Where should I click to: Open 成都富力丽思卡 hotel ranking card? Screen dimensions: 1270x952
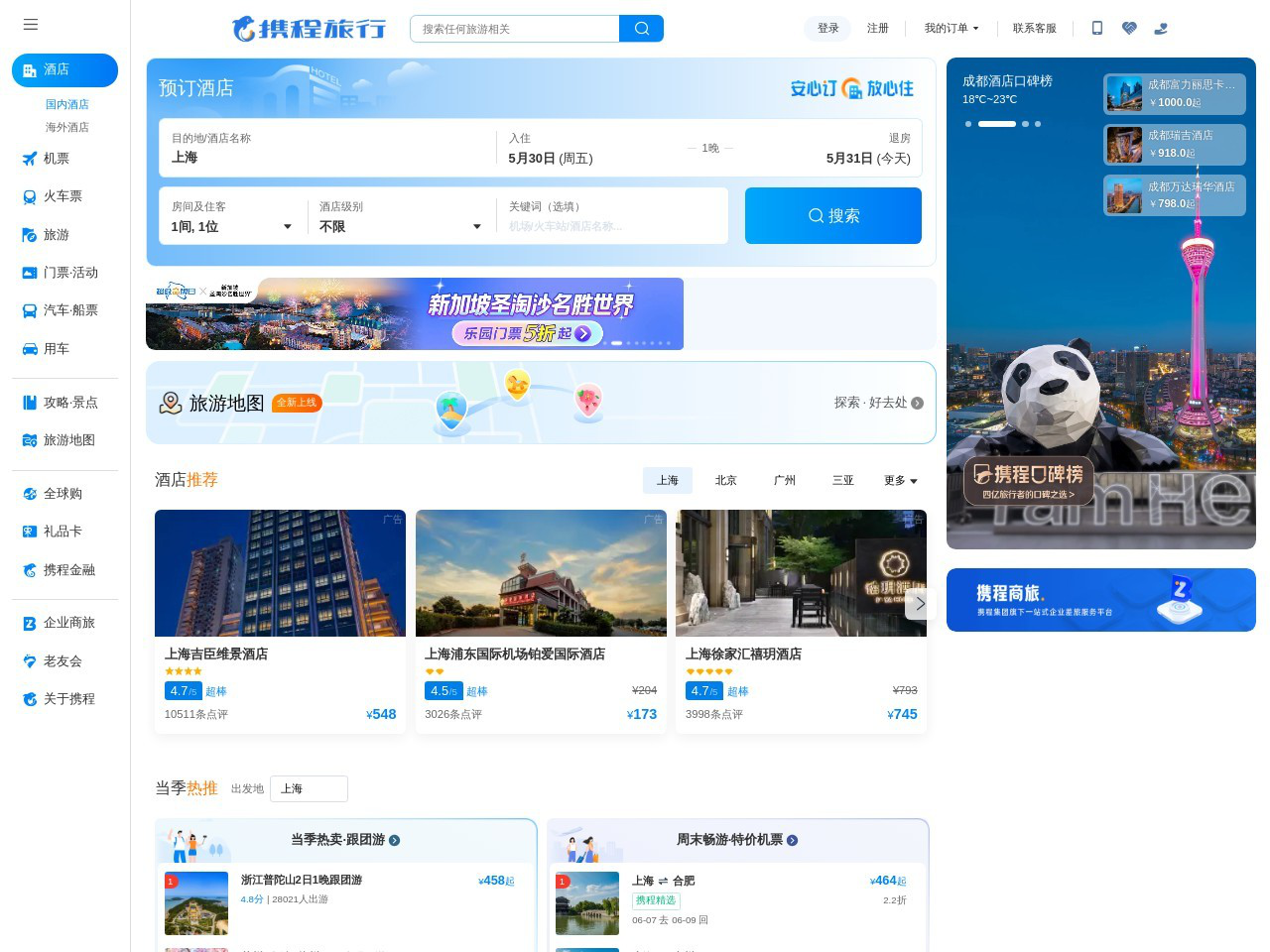1175,94
